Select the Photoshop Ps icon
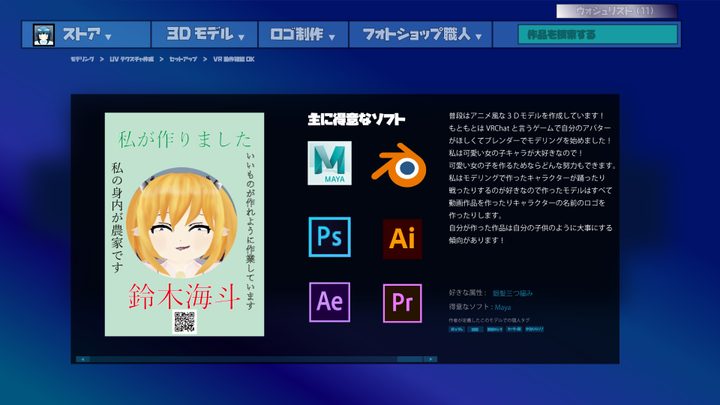Screen dimensions: 720x405 coord(329,236)
